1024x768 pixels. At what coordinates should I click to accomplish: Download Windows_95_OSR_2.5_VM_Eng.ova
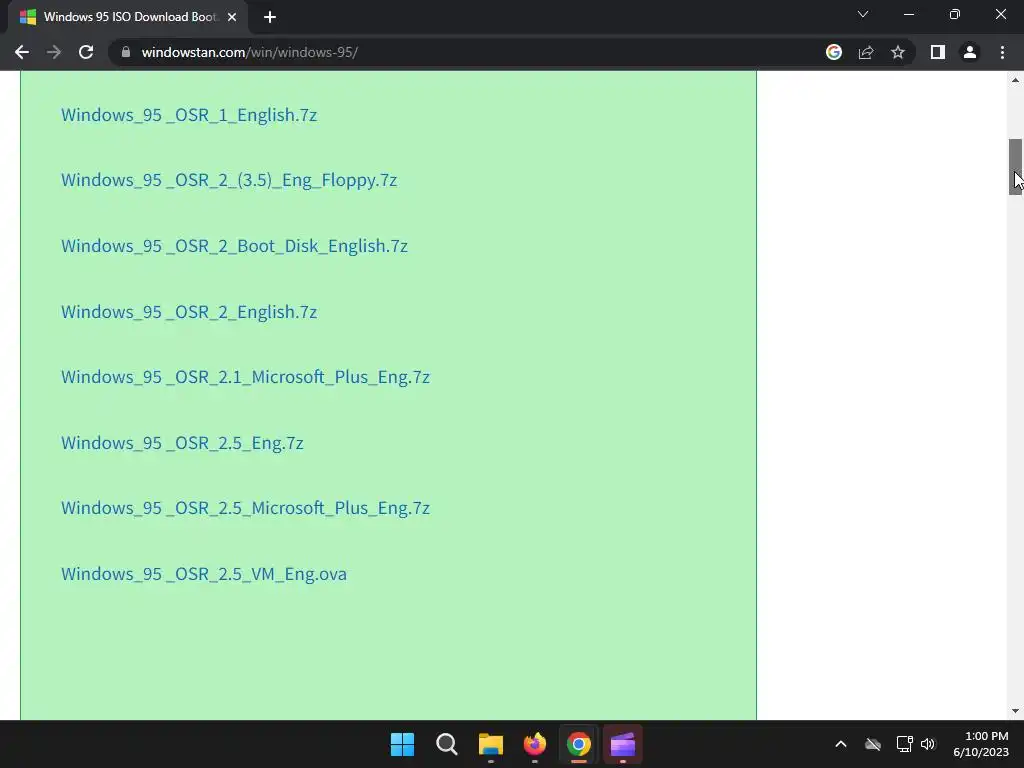(204, 574)
